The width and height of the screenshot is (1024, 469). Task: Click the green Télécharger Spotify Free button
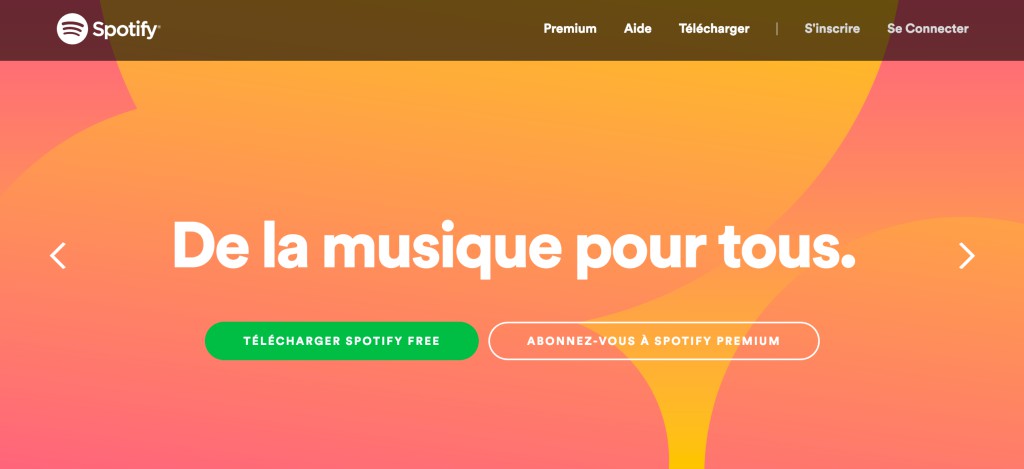[342, 341]
